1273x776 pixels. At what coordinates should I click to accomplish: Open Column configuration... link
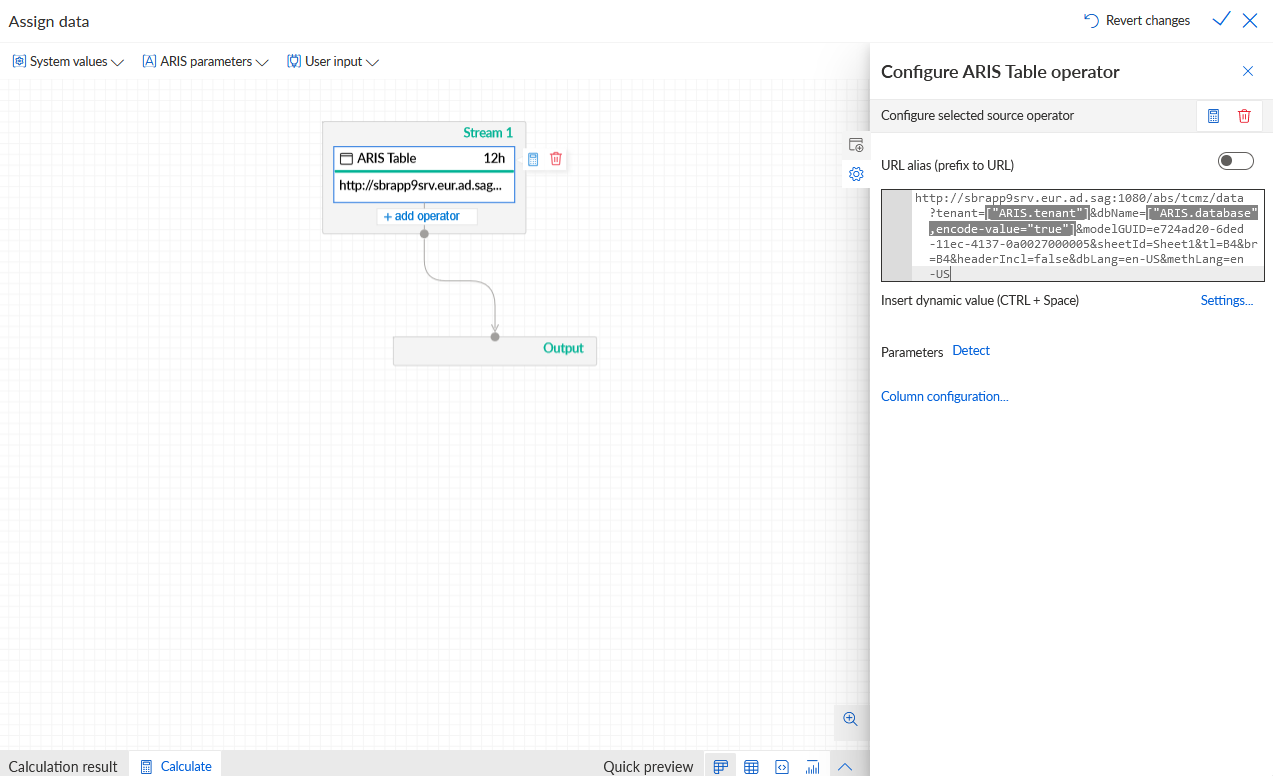click(x=944, y=396)
